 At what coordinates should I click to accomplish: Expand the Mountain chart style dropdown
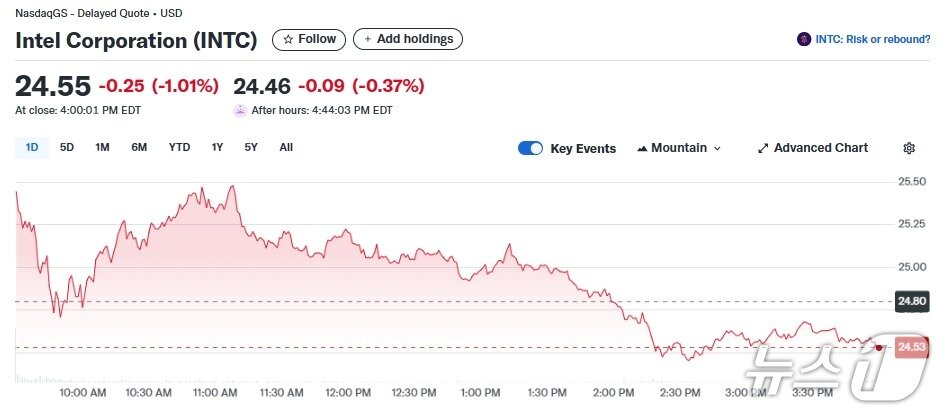click(x=716, y=148)
